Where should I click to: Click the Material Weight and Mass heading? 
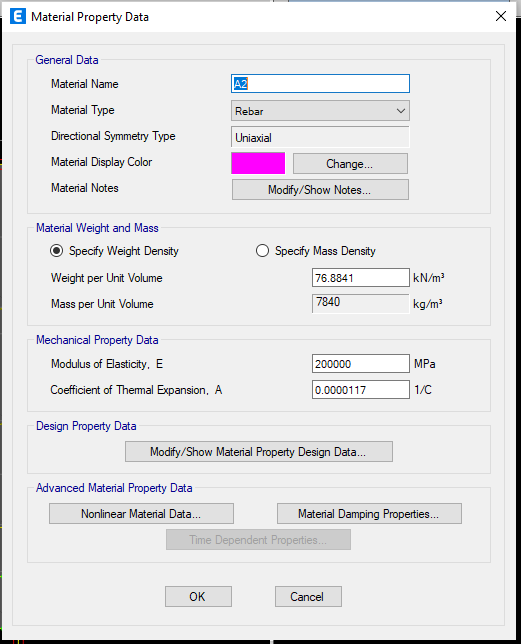[x=97, y=228]
